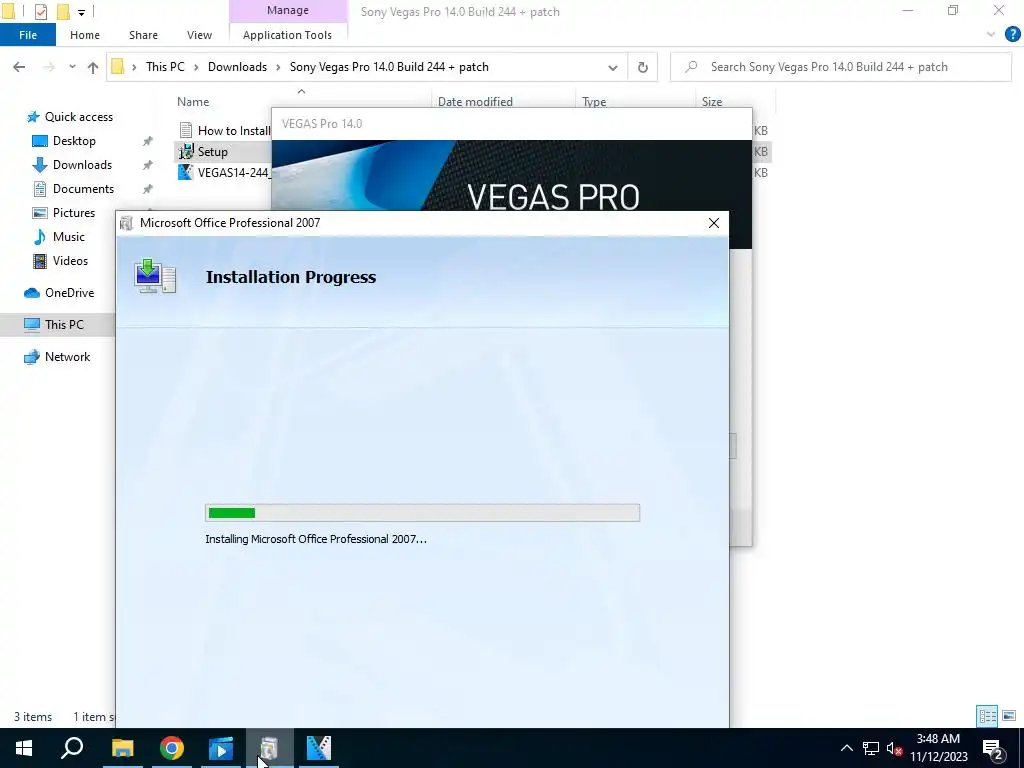Select This PC in the address breadcrumb

pos(165,67)
